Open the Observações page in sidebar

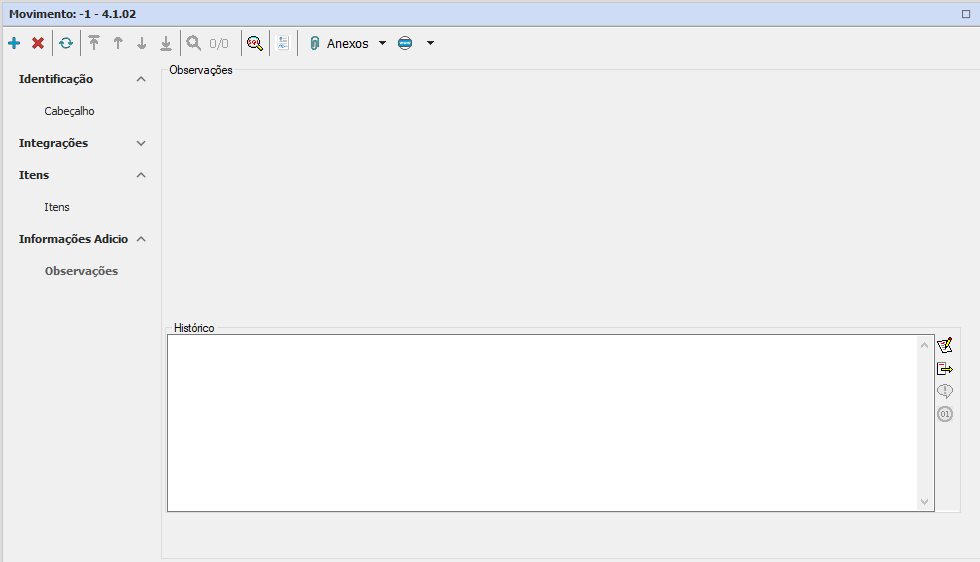(x=81, y=271)
